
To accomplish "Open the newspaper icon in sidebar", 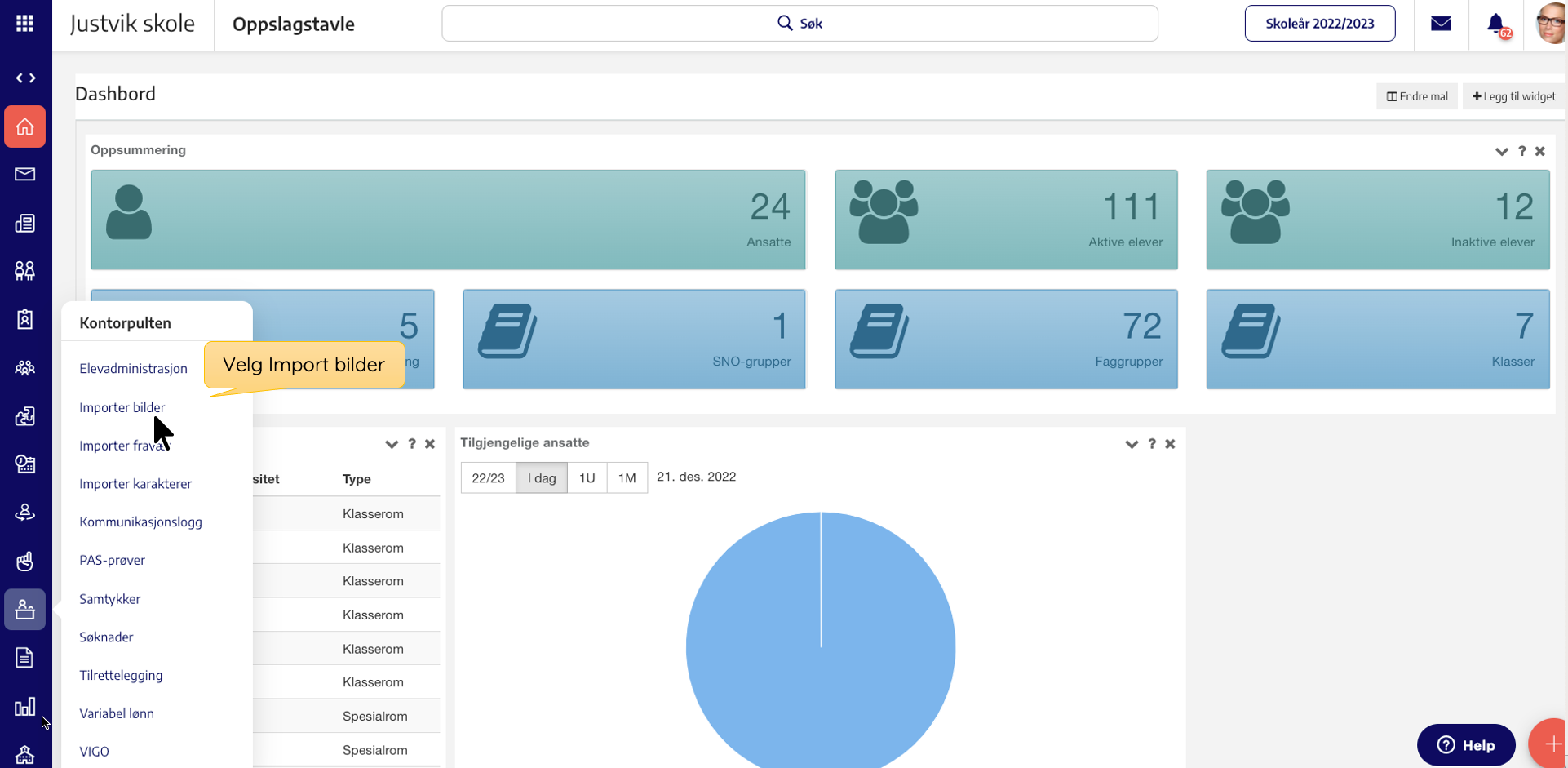I will [x=25, y=223].
